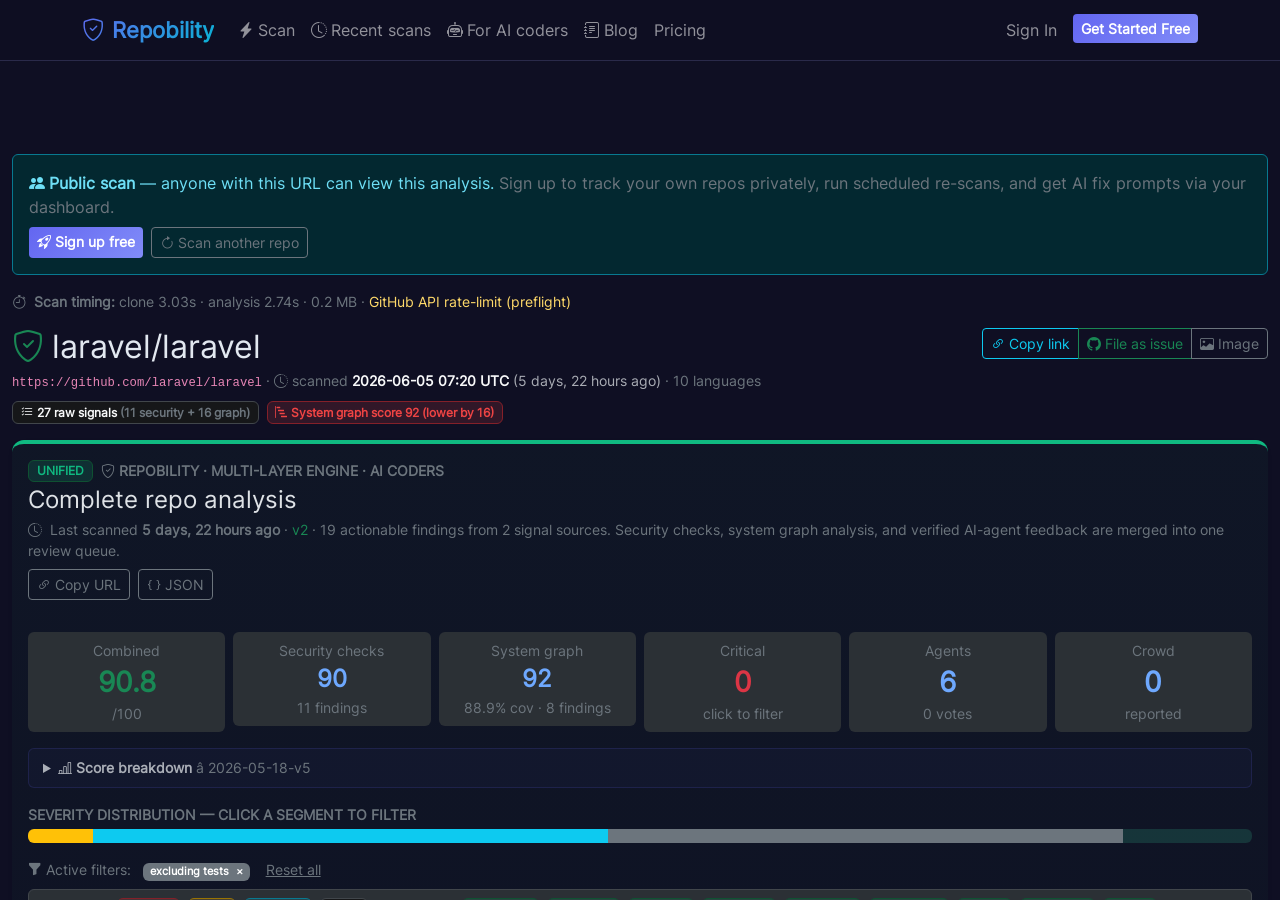1280x900 pixels.
Task: Remove the excluding tests filter chip
Action: point(239,872)
